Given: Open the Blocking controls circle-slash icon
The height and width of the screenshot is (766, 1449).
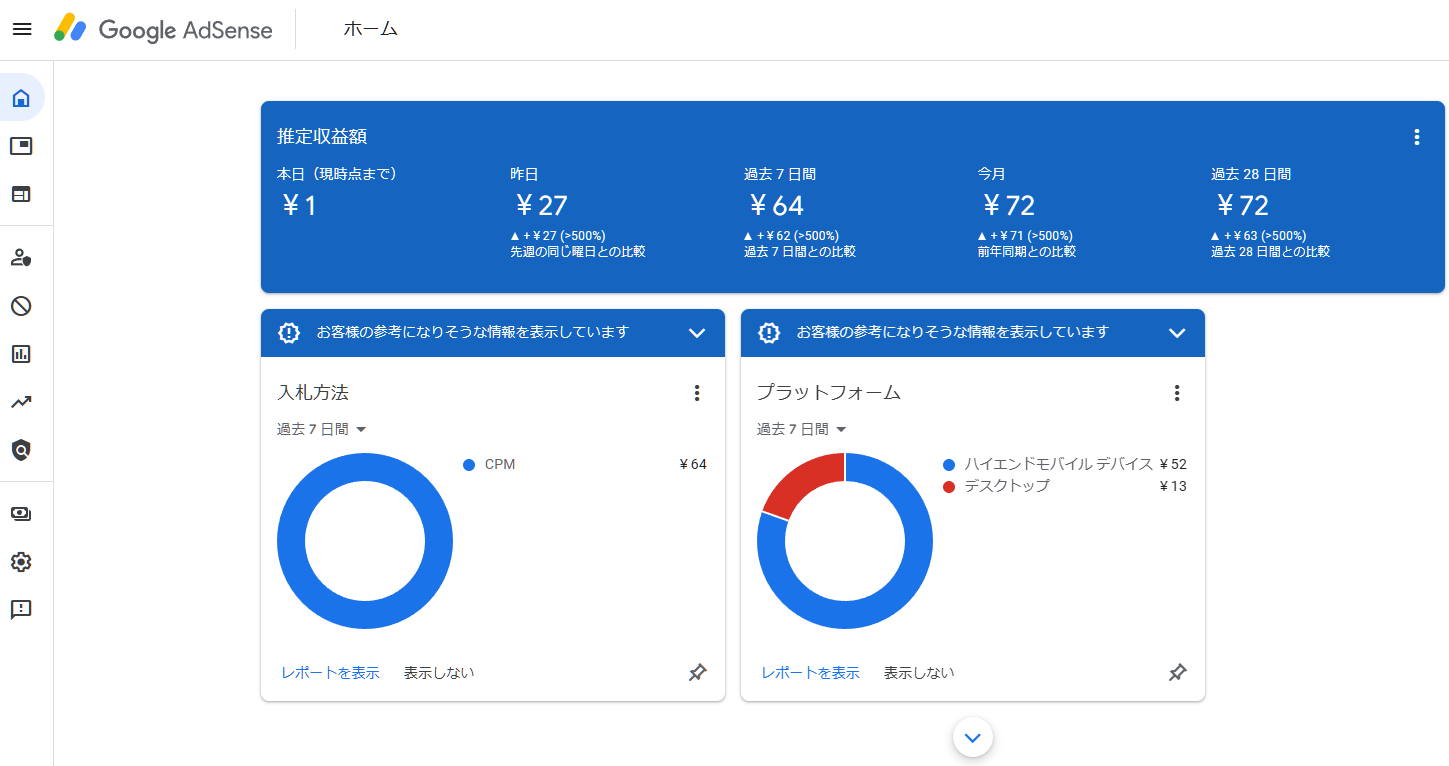Looking at the screenshot, I should [x=21, y=306].
